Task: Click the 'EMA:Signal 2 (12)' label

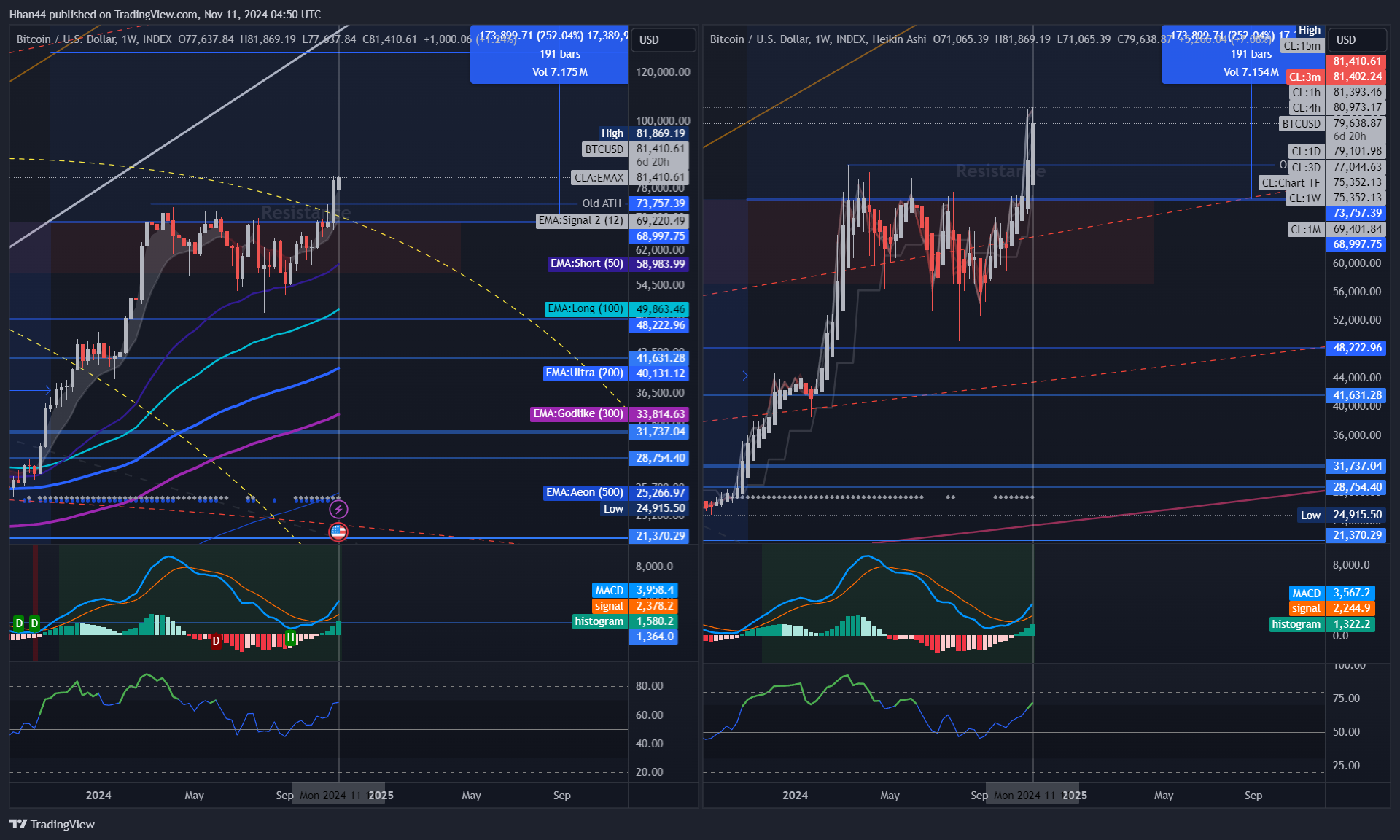Action: point(581,220)
